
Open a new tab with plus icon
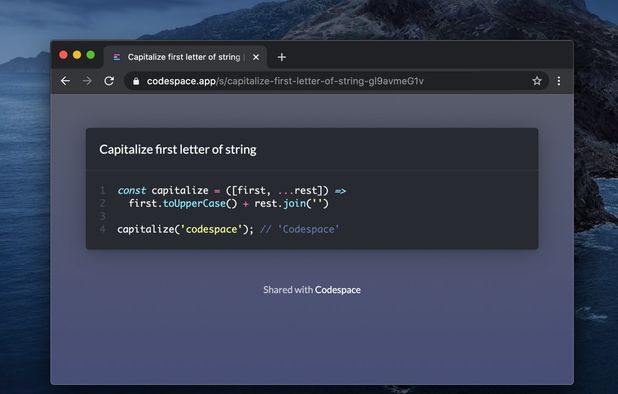pyautogui.click(x=281, y=58)
